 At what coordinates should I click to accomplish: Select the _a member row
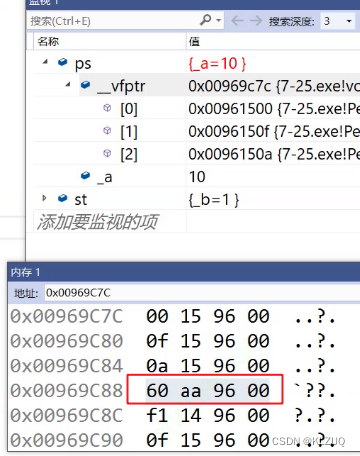(x=105, y=177)
